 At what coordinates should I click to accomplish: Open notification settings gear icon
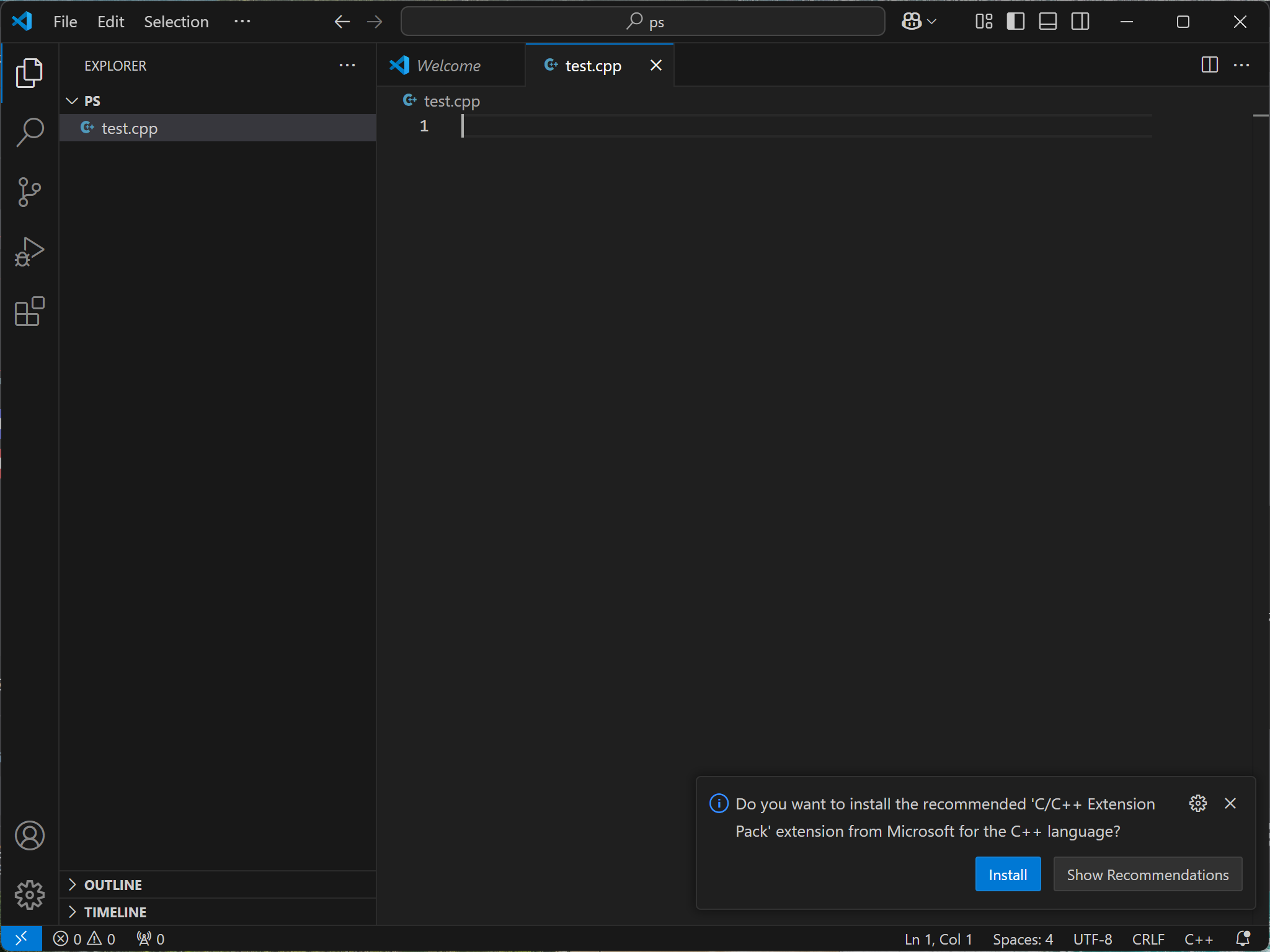(1197, 803)
